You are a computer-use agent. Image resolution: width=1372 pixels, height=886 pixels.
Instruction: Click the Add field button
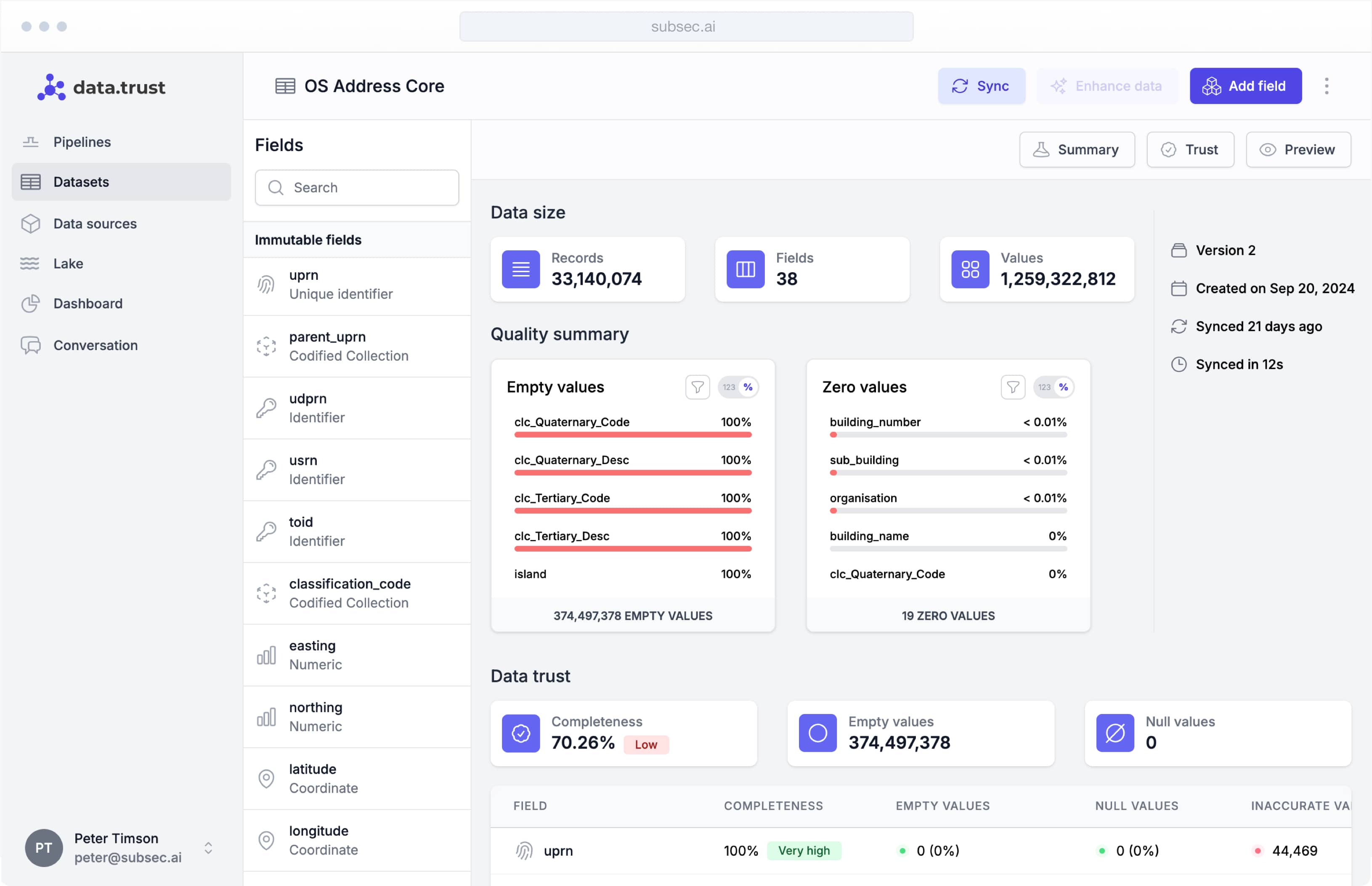tap(1245, 86)
